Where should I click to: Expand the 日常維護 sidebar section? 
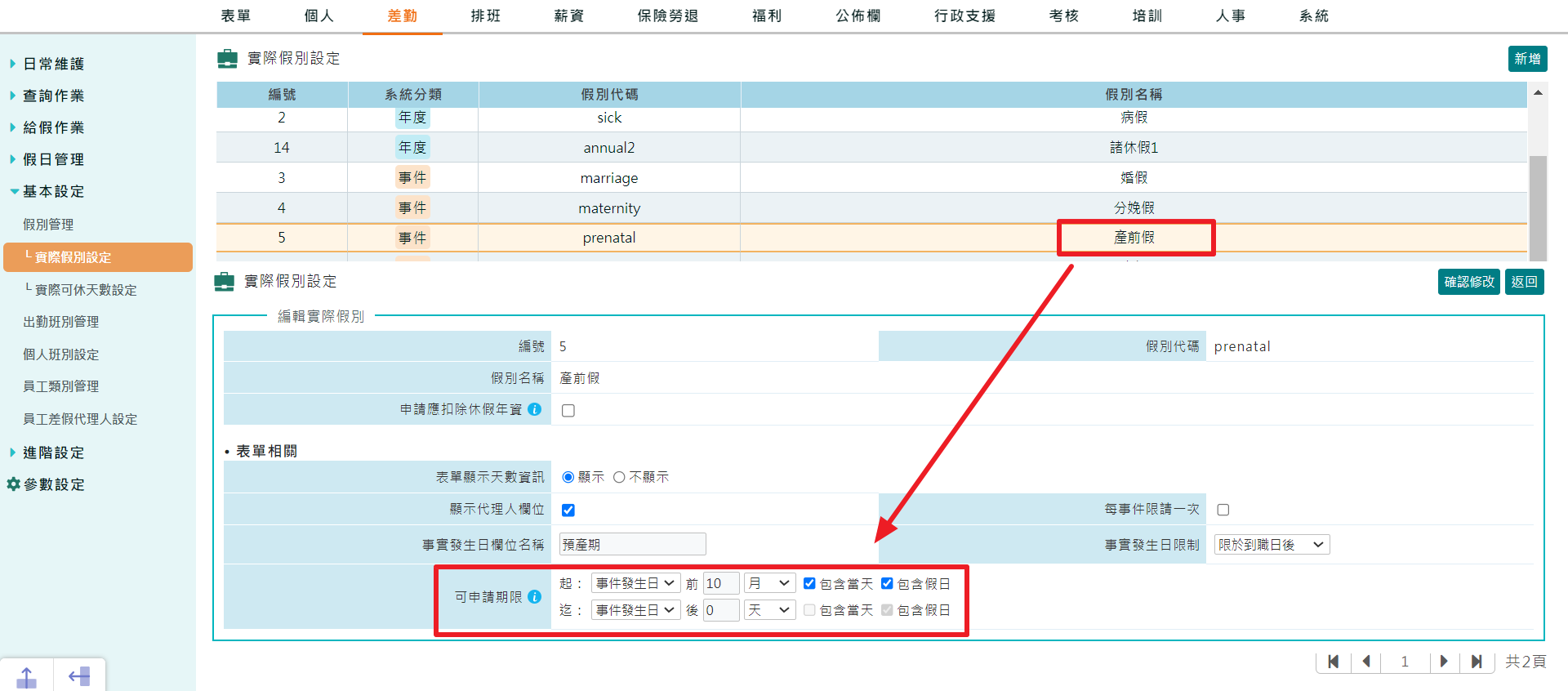53,64
